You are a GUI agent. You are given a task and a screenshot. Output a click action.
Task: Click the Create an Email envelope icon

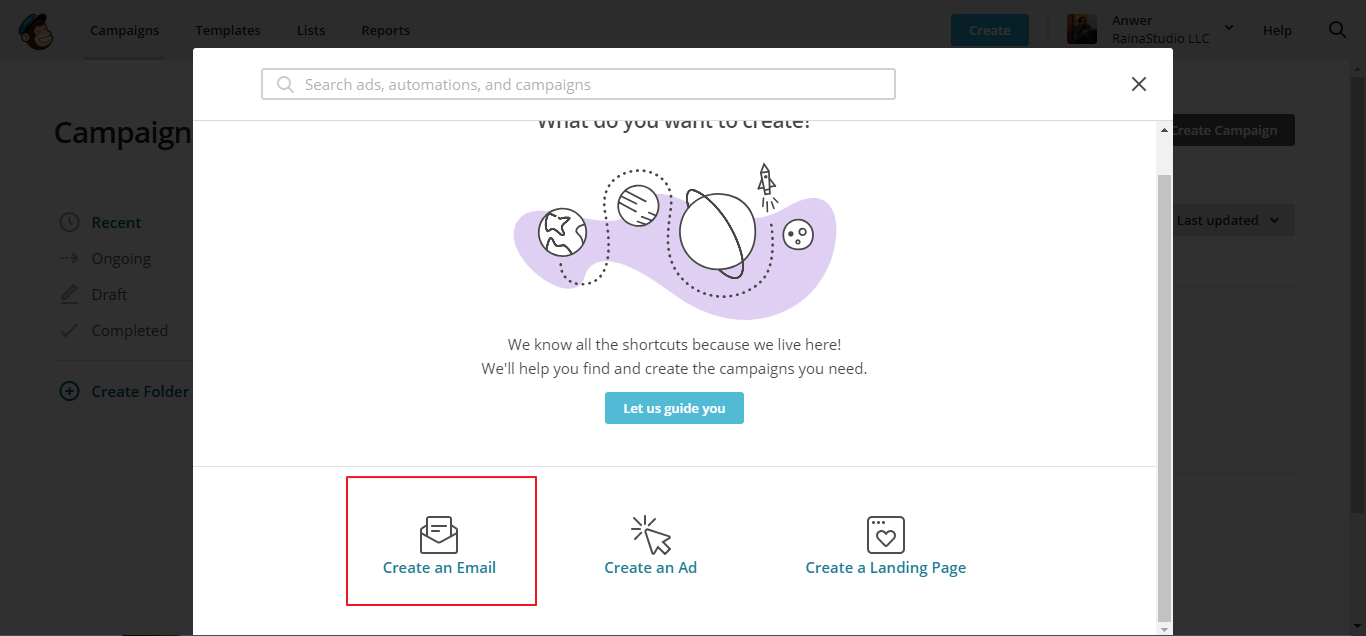coord(439,535)
